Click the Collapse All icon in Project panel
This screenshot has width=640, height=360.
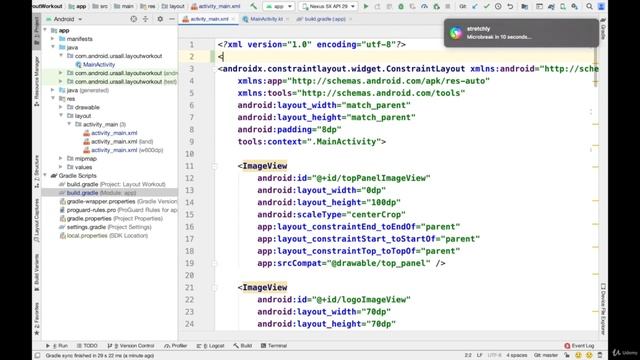coord(145,19)
